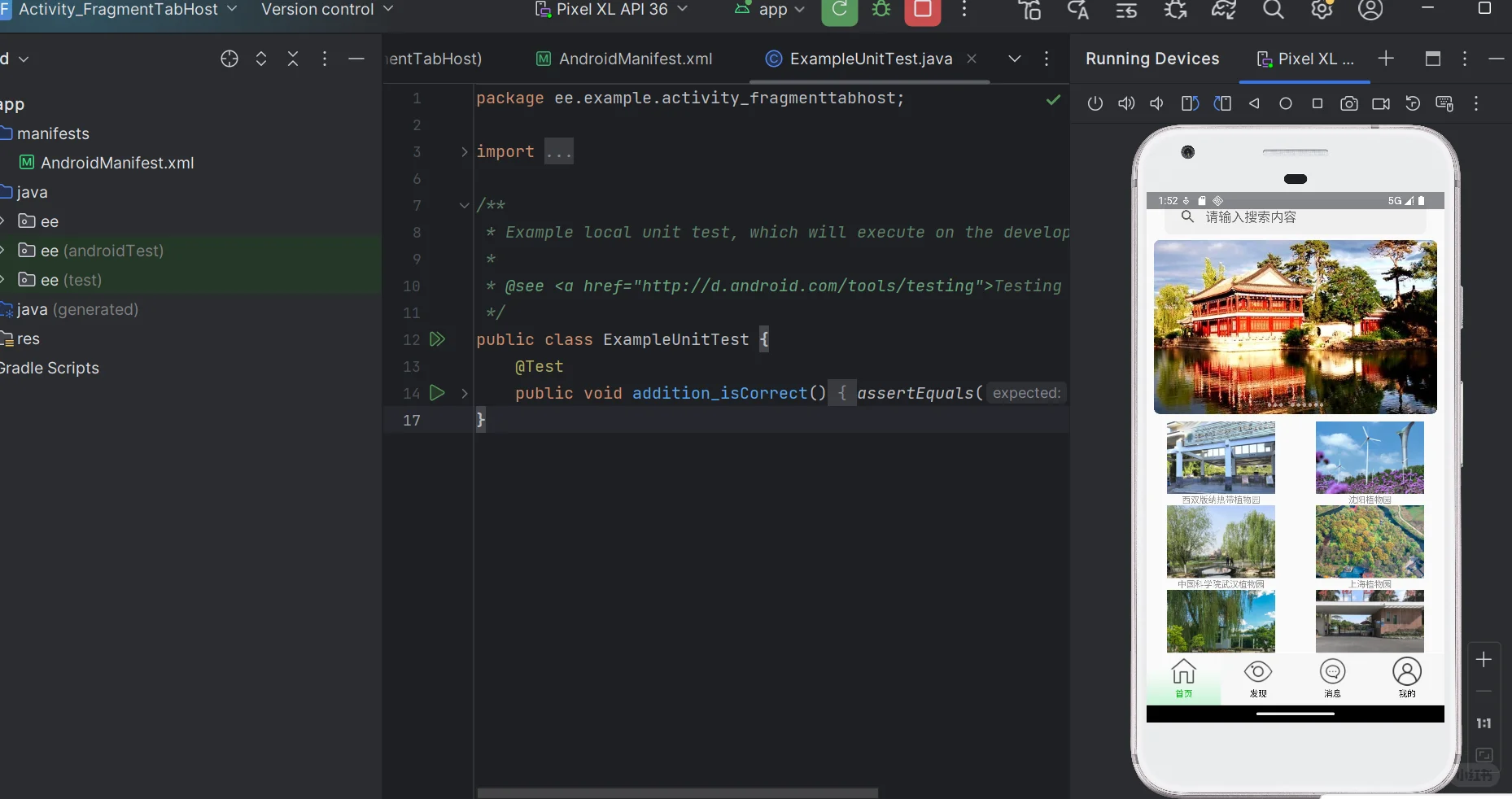
Task: Switch to the AndroidManifest.xml editor tab
Action: [x=623, y=59]
